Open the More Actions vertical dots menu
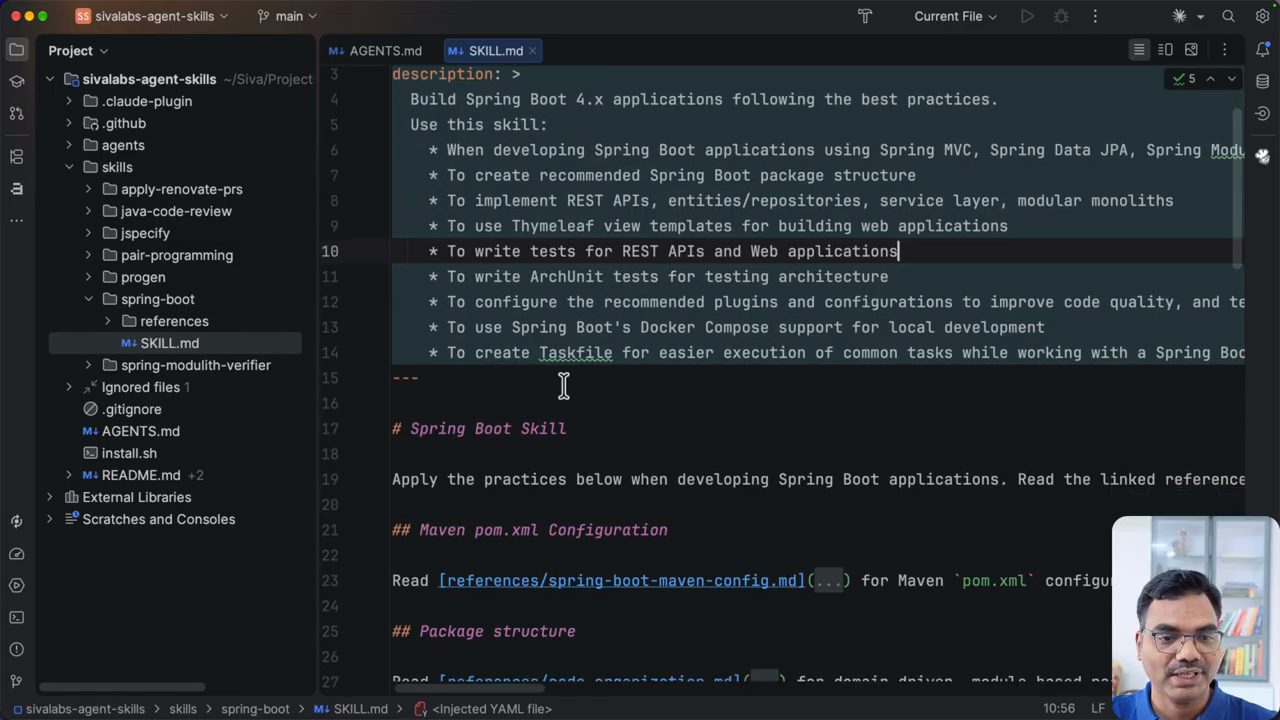The image size is (1280, 720). point(1095,16)
